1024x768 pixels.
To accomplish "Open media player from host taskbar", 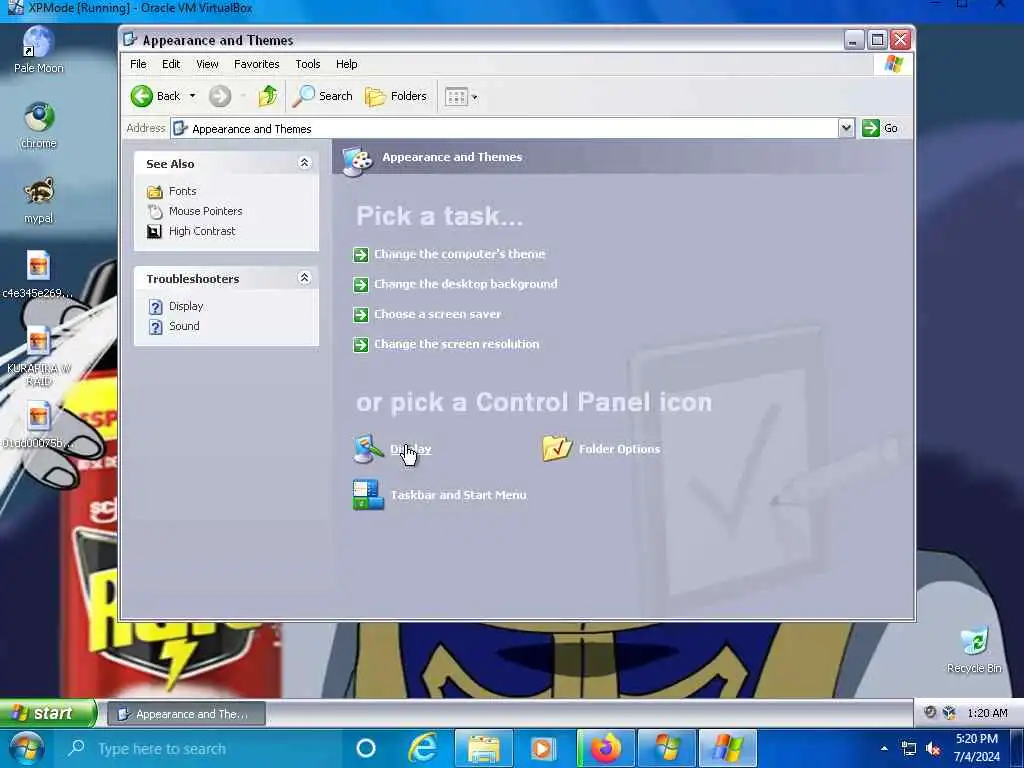I will (542, 748).
